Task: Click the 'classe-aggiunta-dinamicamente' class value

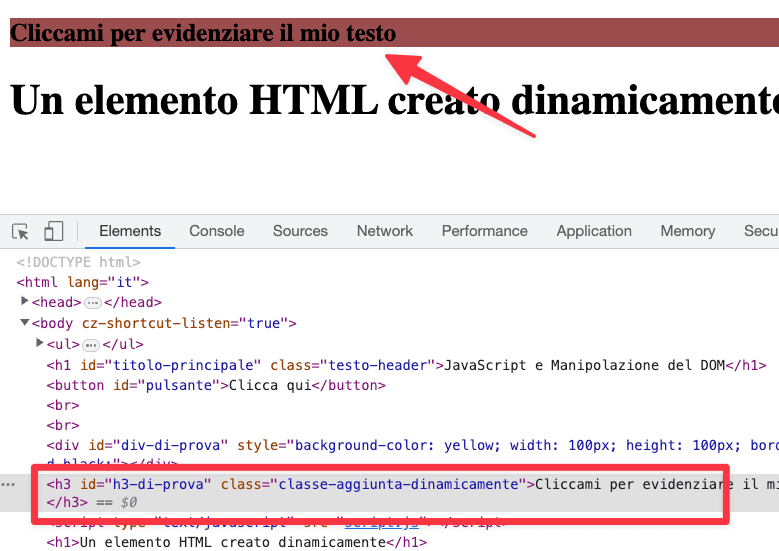Action: [x=398, y=484]
